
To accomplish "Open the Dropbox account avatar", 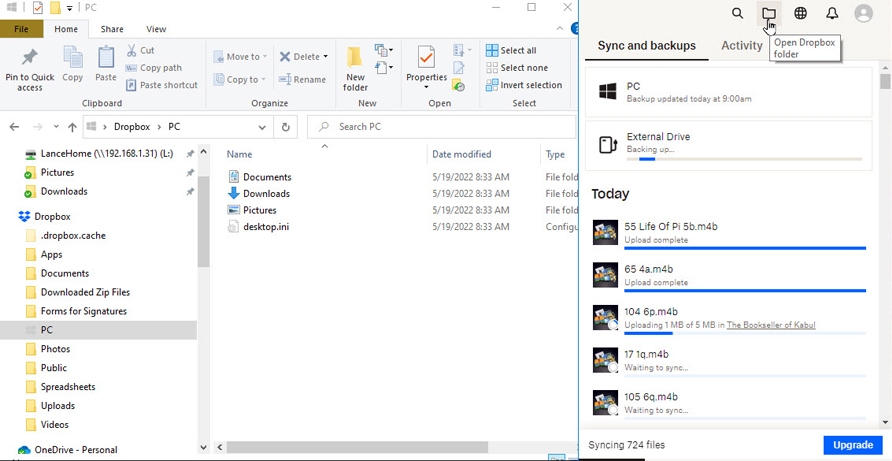I will 864,13.
